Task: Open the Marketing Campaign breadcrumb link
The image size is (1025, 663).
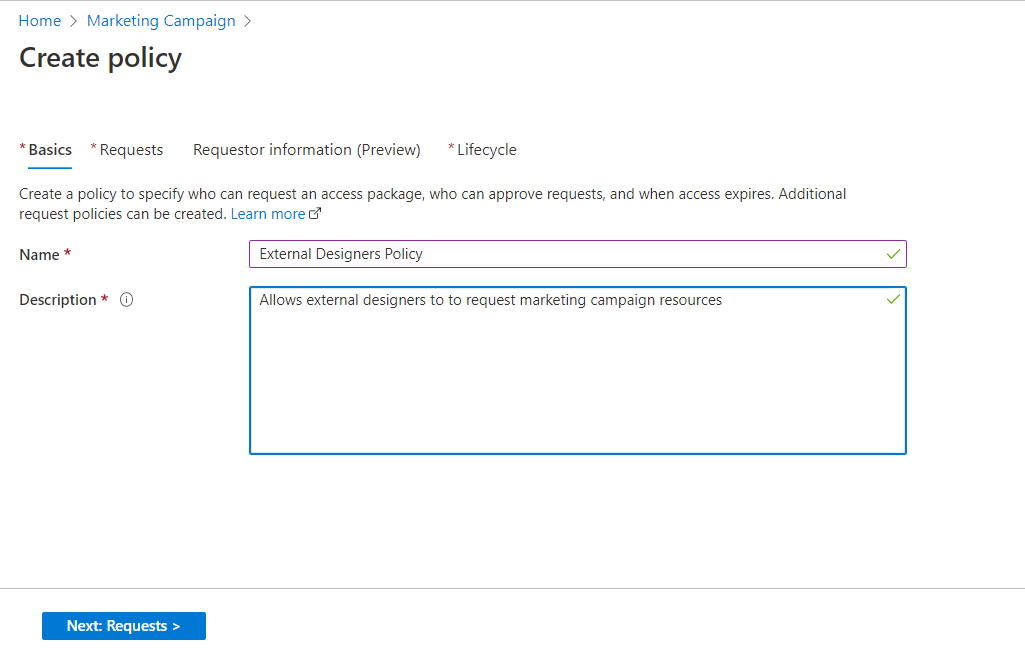Action: pyautogui.click(x=161, y=21)
